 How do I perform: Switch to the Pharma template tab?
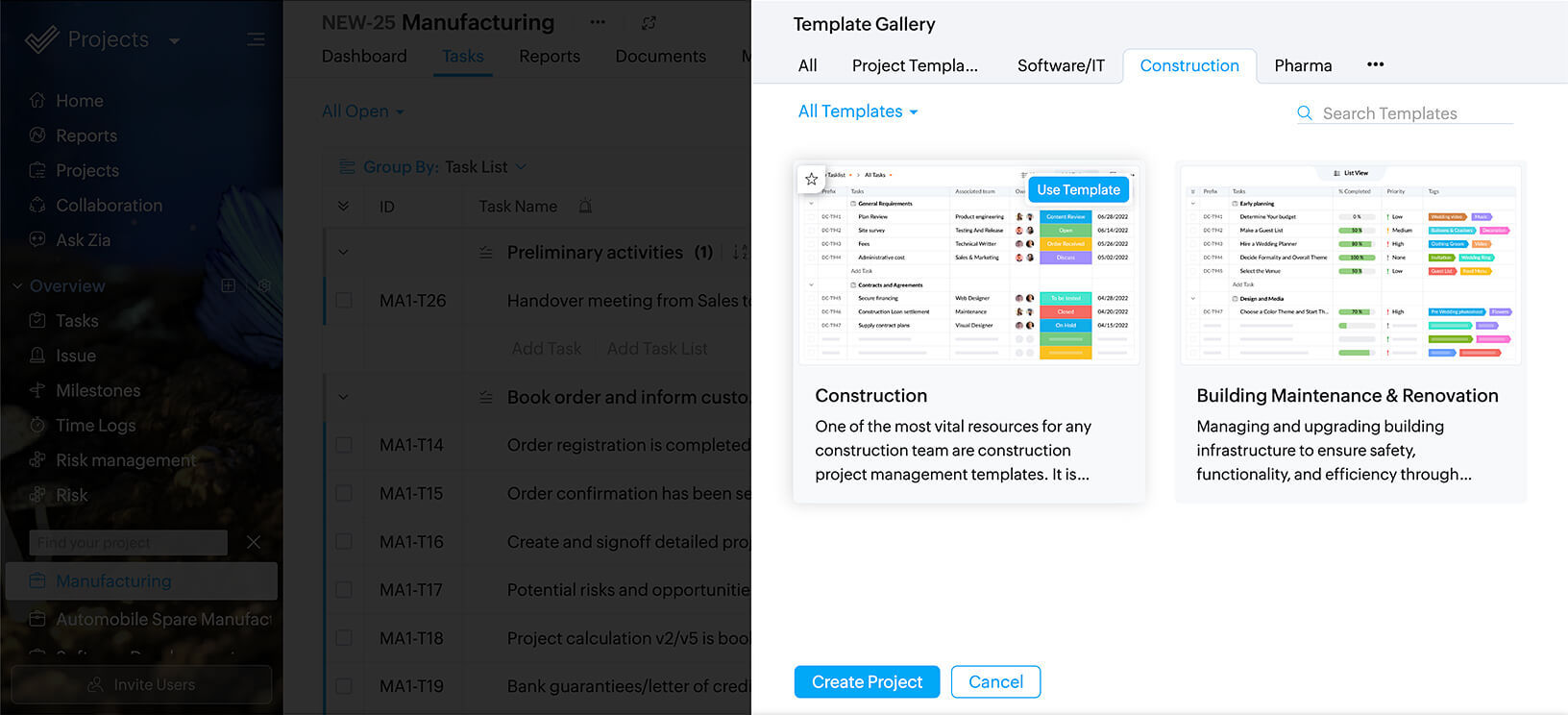pos(1303,65)
